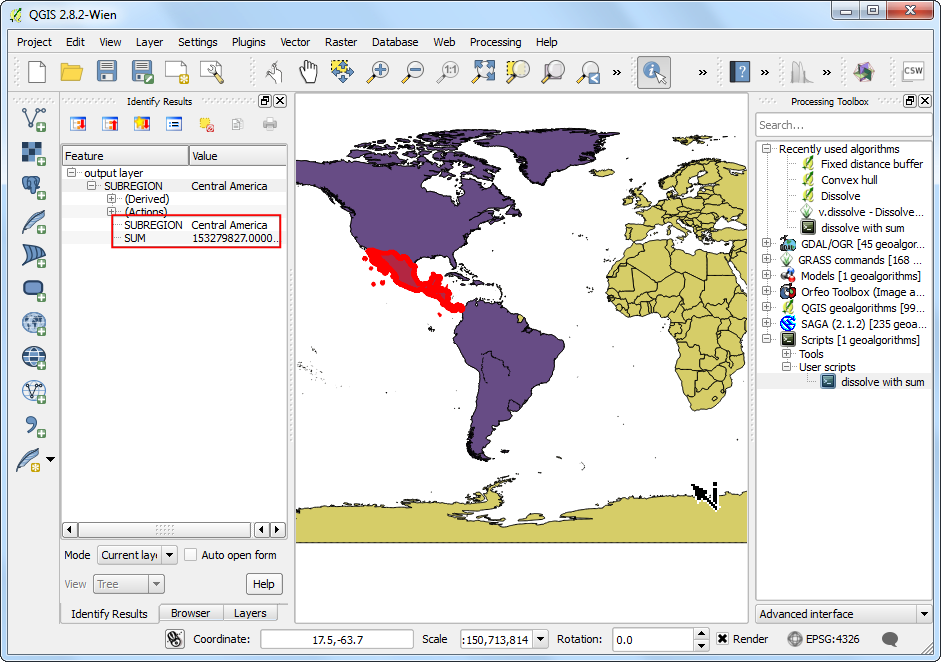This screenshot has height=662, width=941.
Task: Select the Pan Map hand tool
Action: coord(308,72)
